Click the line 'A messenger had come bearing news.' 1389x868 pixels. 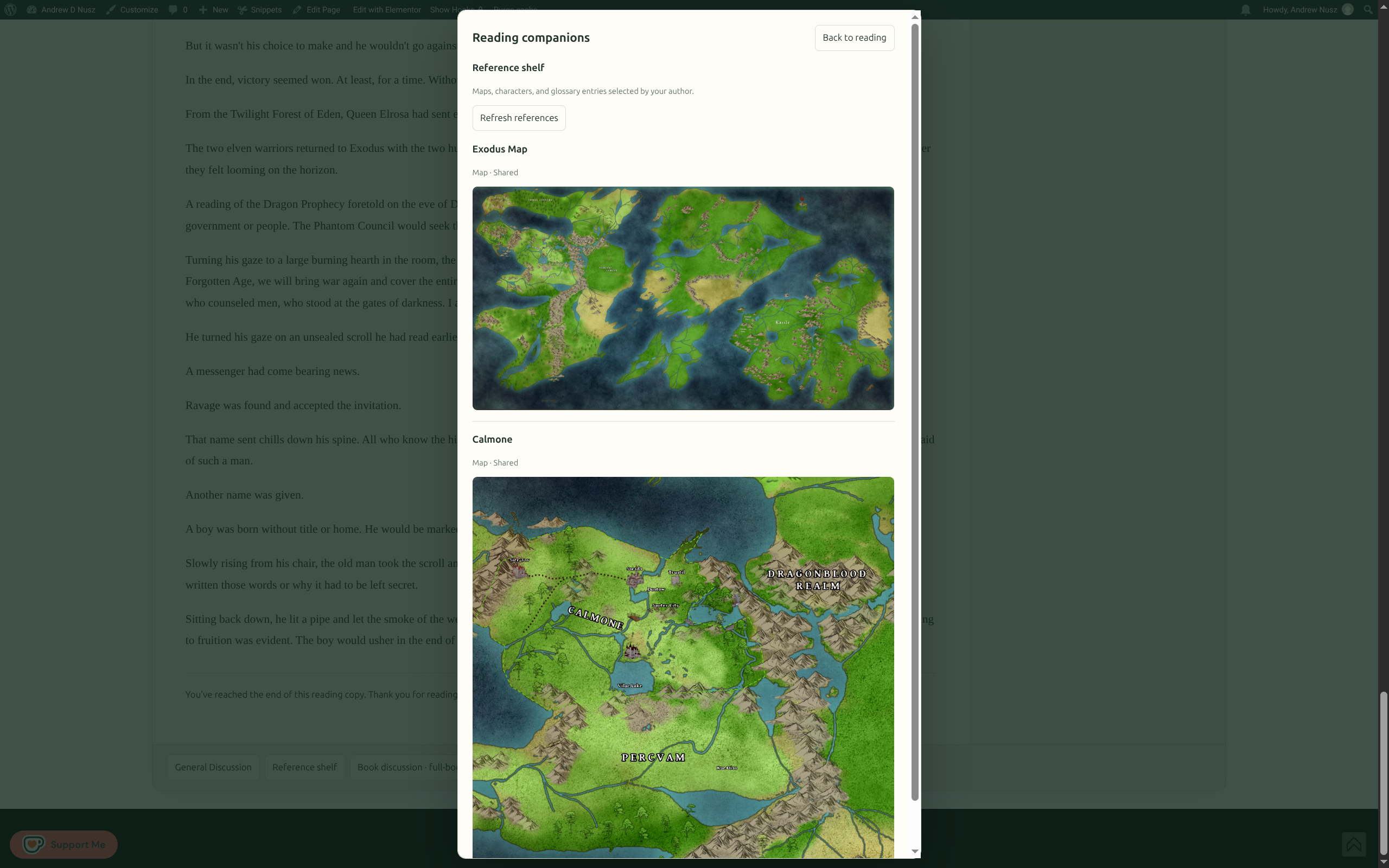tap(272, 372)
